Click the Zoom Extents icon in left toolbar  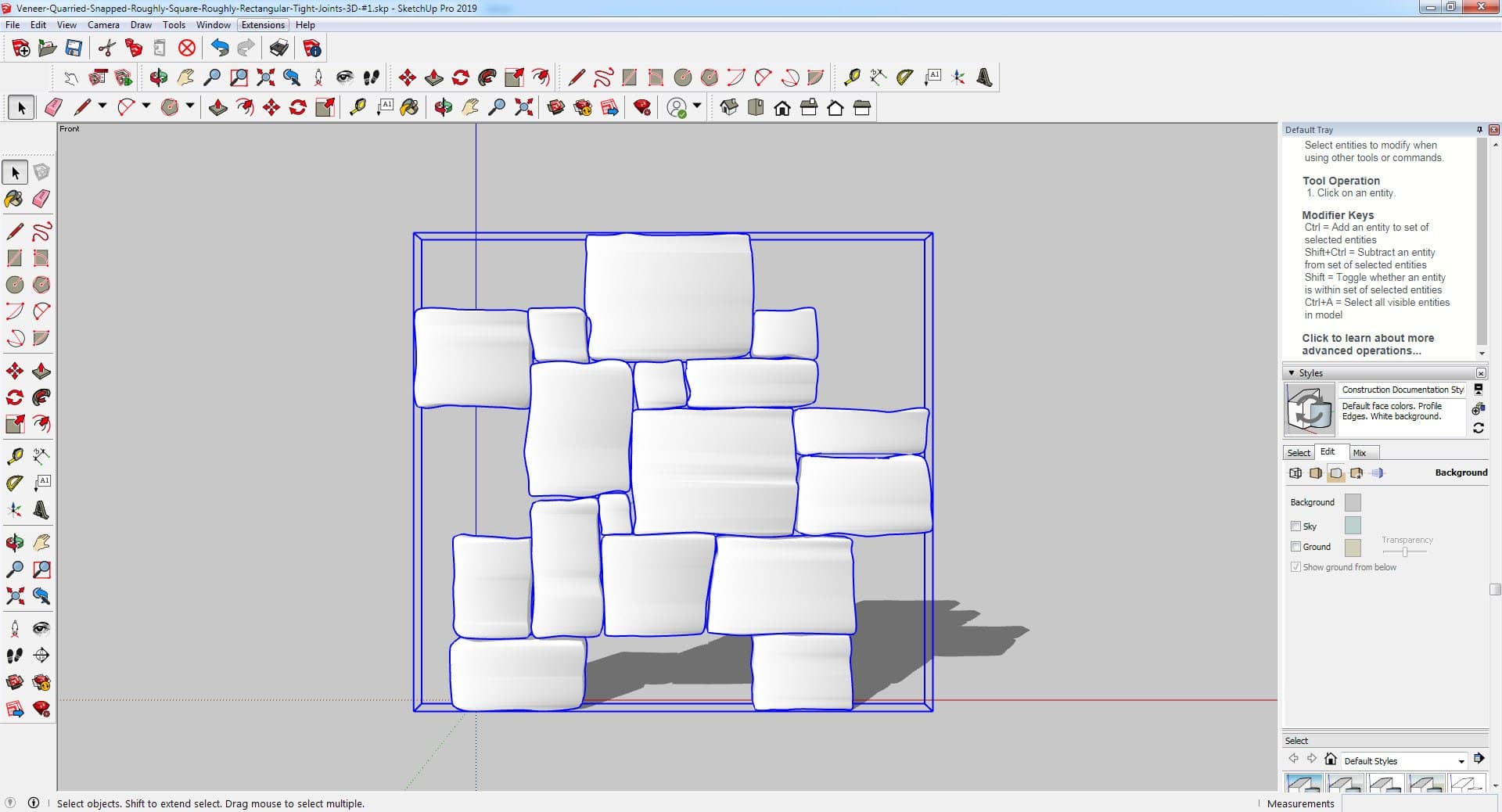(14, 596)
